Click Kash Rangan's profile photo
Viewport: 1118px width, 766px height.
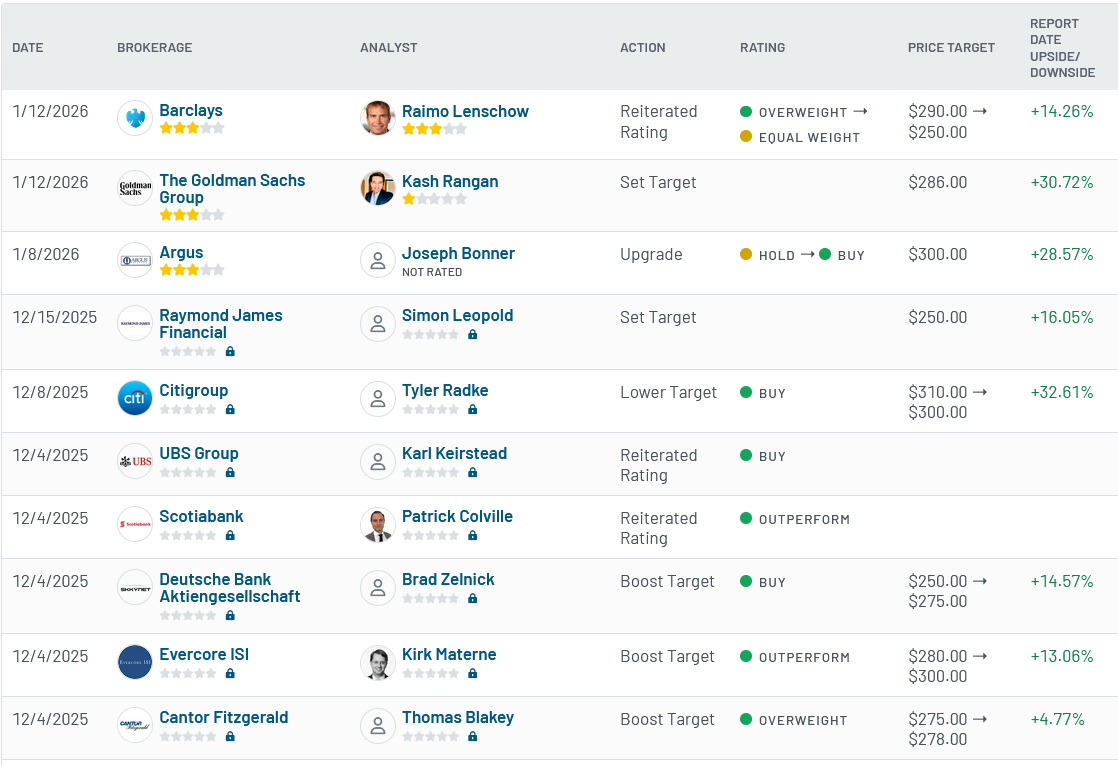(x=378, y=188)
